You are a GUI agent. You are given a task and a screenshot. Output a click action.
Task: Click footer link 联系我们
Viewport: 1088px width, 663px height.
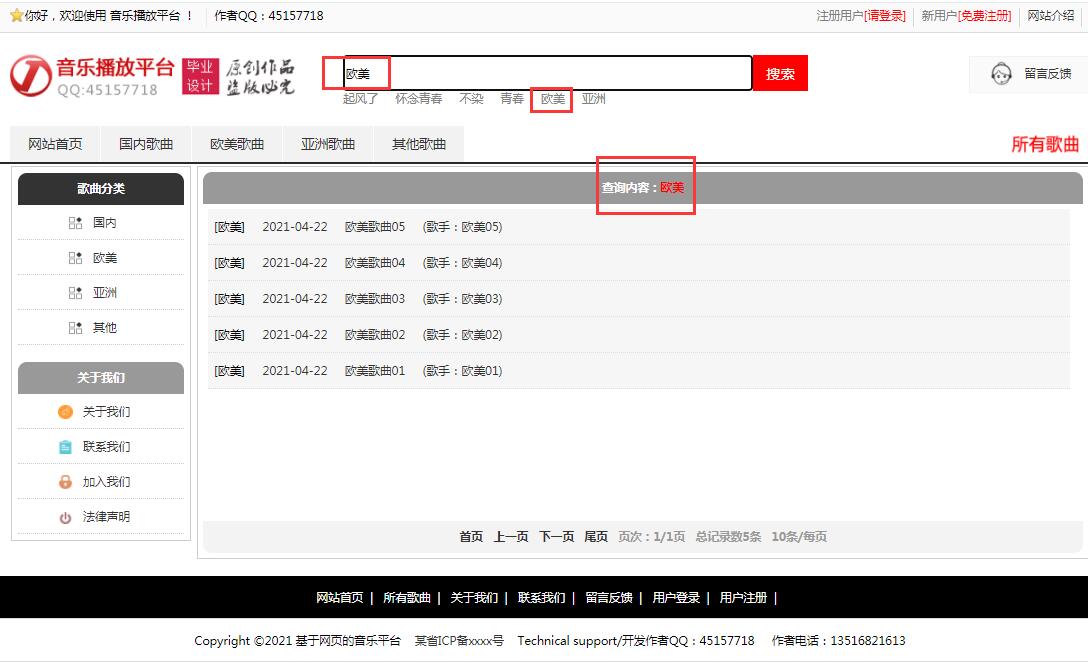(541, 598)
